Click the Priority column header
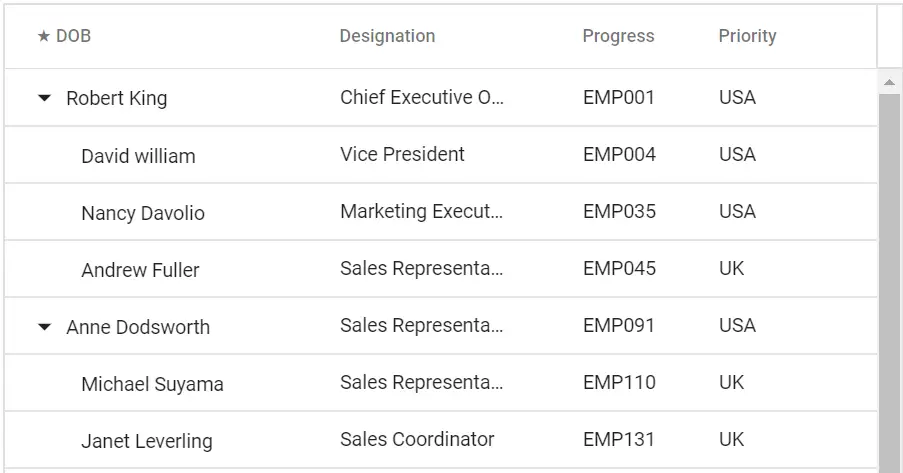903x473 pixels. tap(747, 37)
